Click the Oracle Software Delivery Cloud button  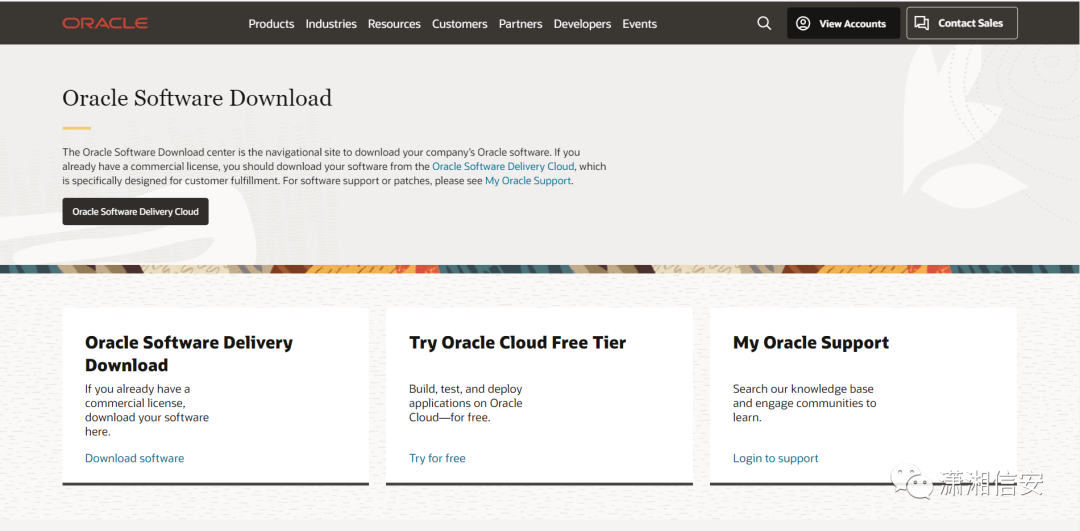click(x=136, y=211)
